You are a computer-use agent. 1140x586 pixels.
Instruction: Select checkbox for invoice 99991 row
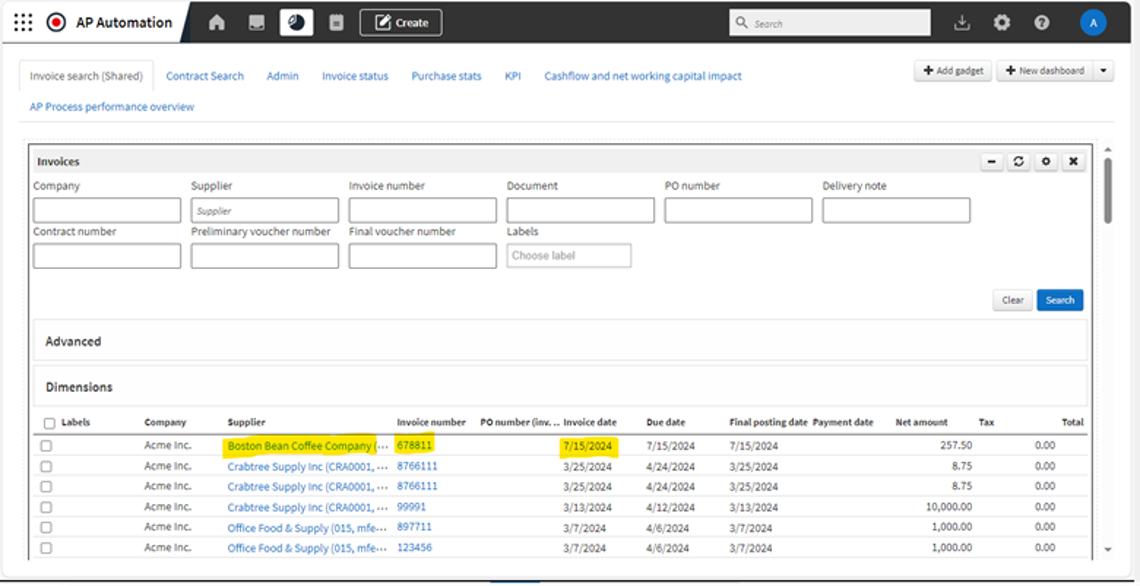(46, 508)
